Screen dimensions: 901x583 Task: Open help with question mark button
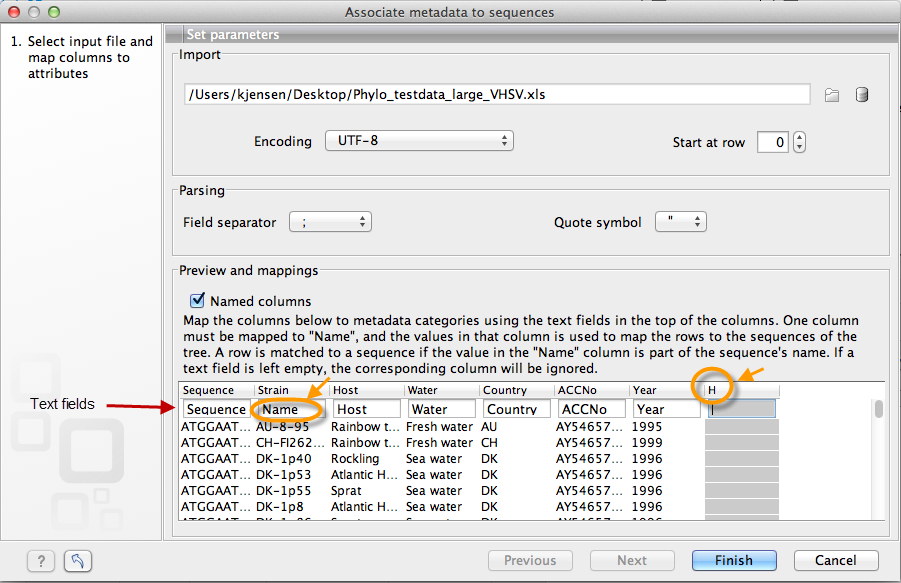point(41,561)
